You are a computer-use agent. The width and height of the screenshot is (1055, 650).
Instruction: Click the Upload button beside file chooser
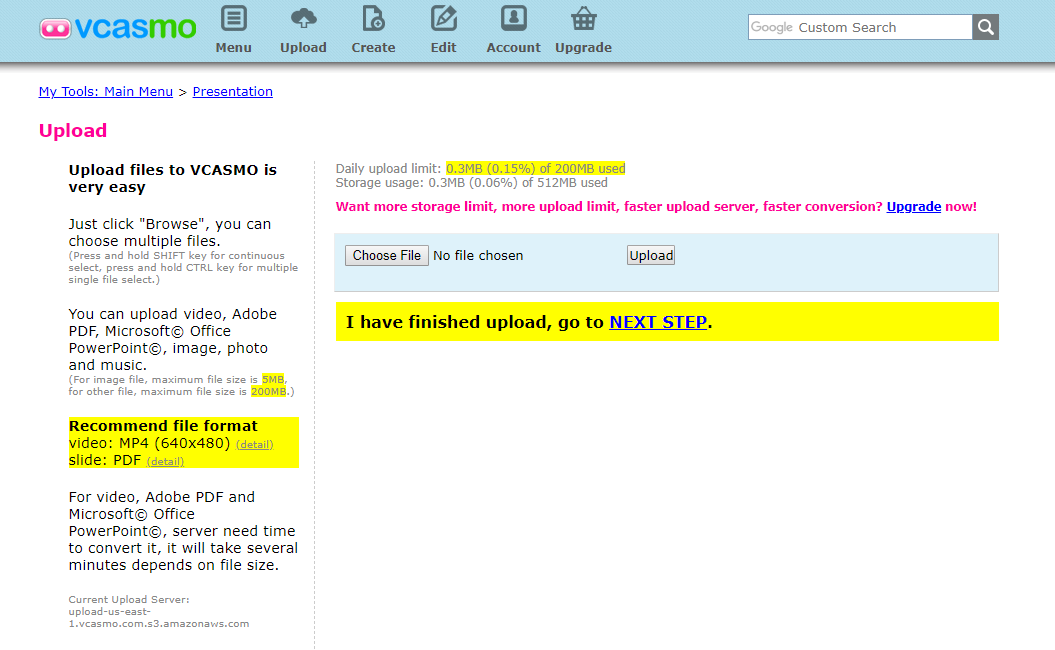[651, 255]
